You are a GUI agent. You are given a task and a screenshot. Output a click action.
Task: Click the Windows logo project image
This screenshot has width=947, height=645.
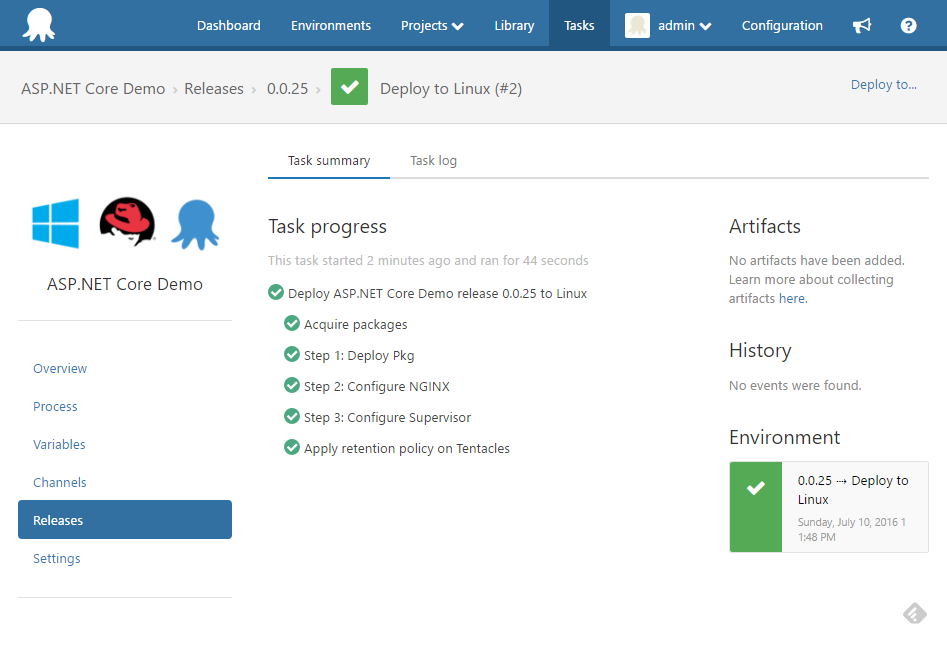coord(55,223)
